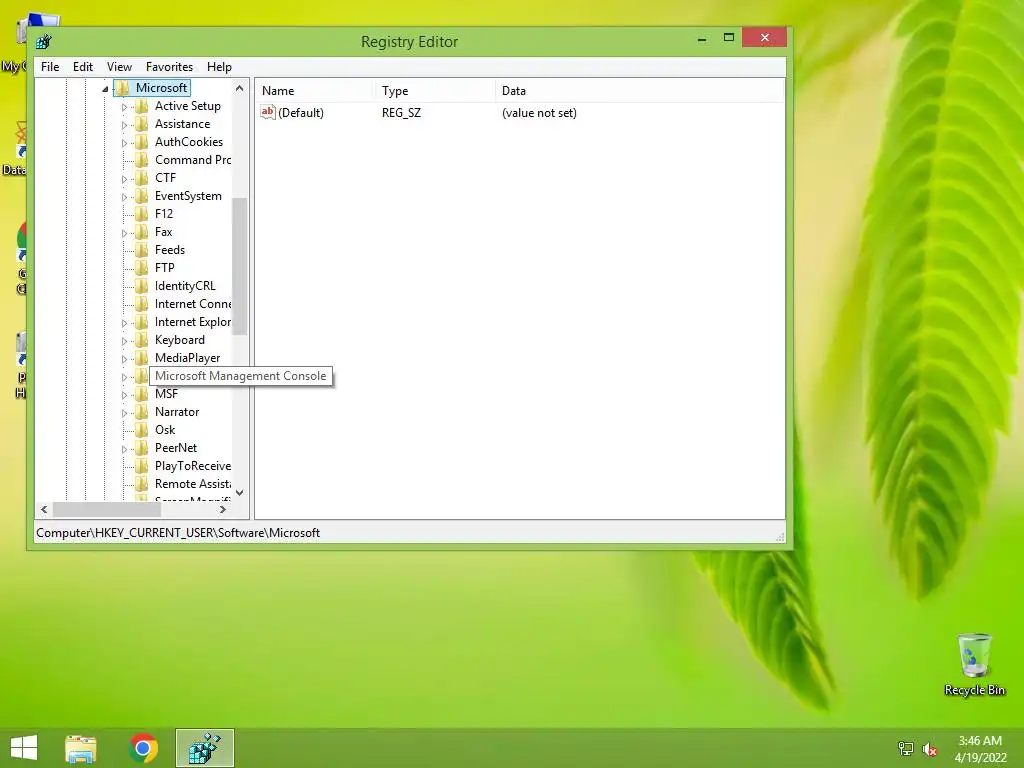Click the tree horizontal scroll left arrow
Screen dimensions: 1024x768
coord(44,509)
